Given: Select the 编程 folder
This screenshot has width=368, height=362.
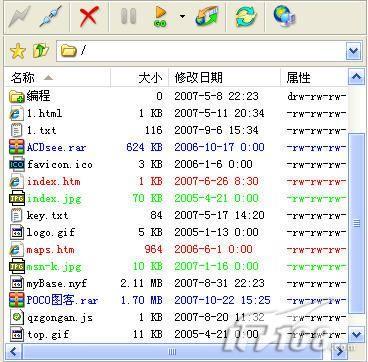Looking at the screenshot, I should coord(39,96).
